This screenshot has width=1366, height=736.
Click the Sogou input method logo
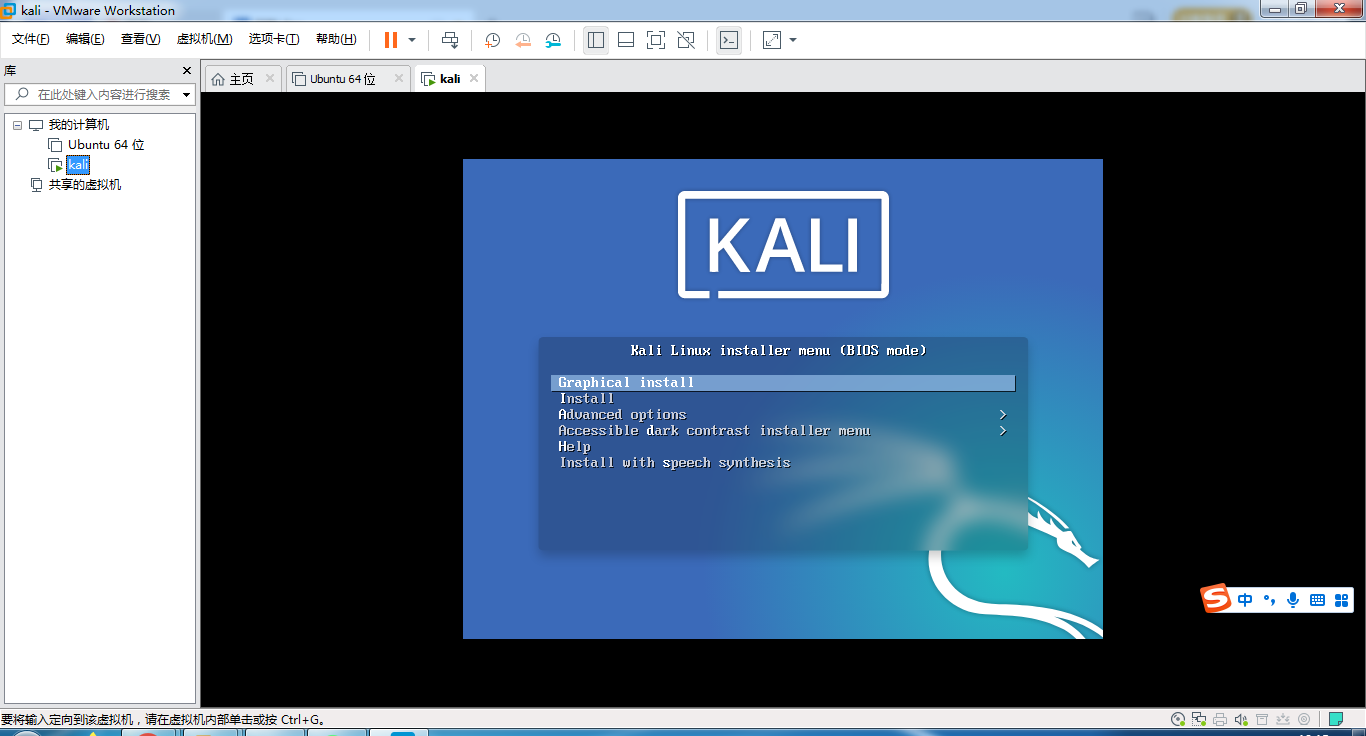[1216, 598]
